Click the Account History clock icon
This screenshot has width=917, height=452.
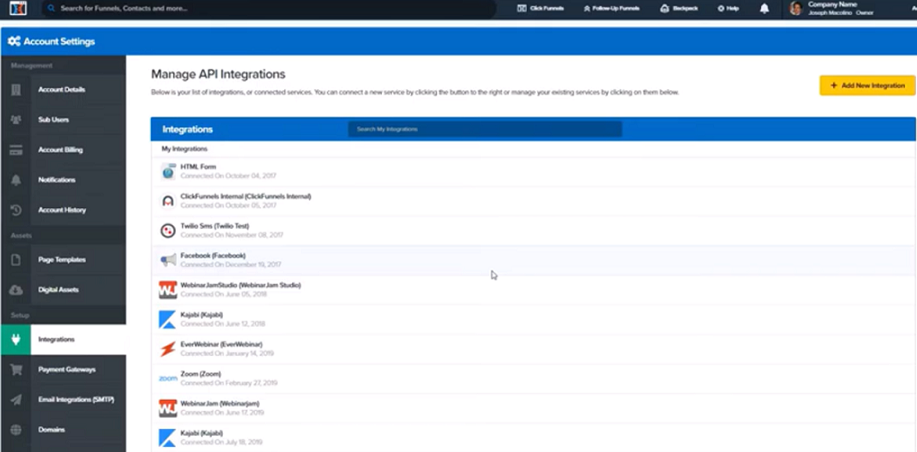[16, 210]
